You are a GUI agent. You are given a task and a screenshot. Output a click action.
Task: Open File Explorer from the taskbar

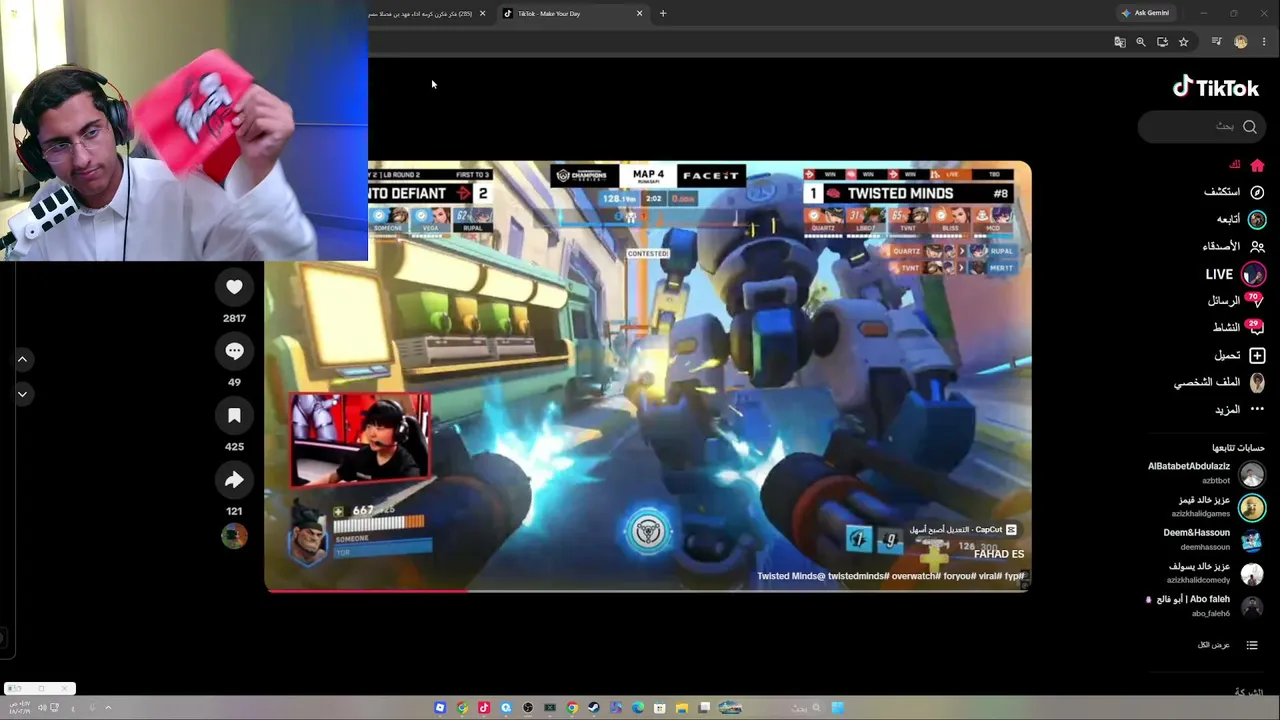coord(682,708)
